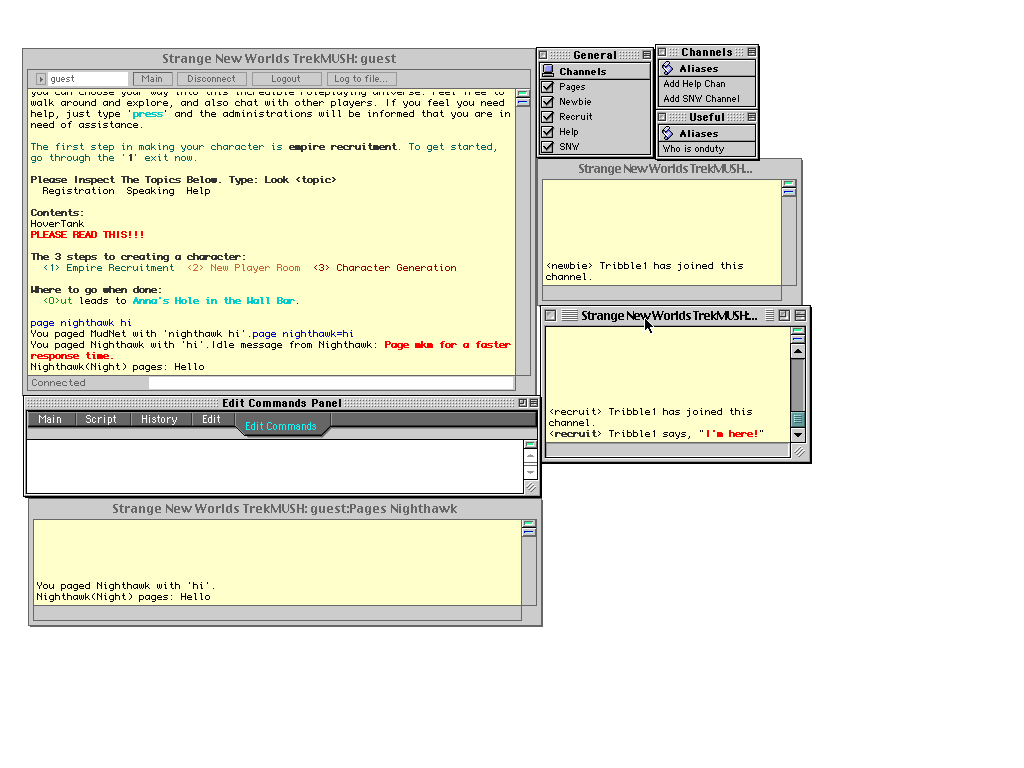Click the title of the TrekMUSH: guest main window
The image size is (1024, 768).
tap(279, 58)
